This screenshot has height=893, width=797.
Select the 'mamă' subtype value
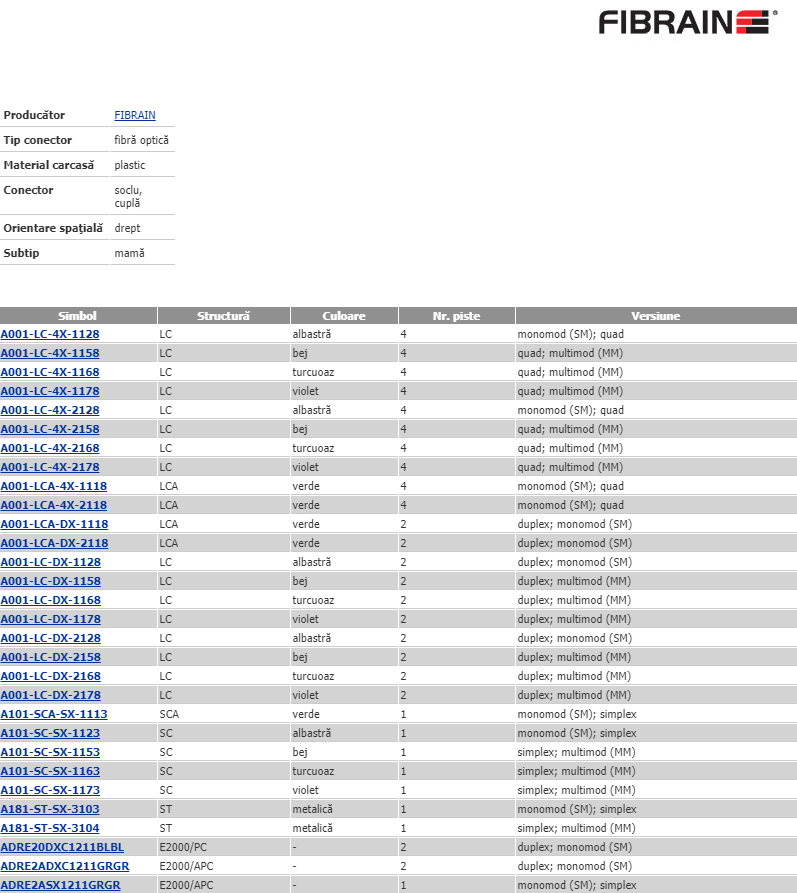coord(129,253)
